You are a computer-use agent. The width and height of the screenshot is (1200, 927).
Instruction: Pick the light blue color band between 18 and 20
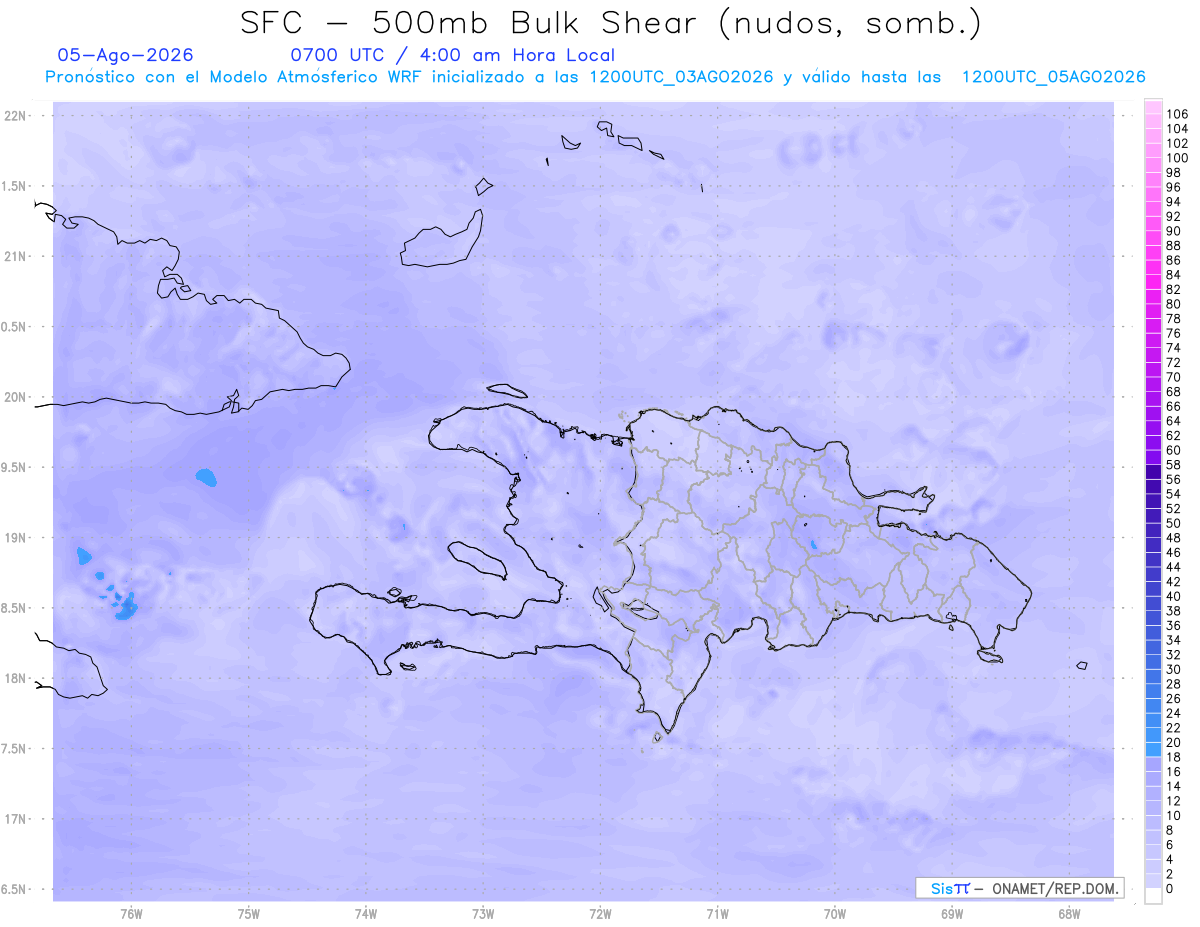coord(1153,749)
